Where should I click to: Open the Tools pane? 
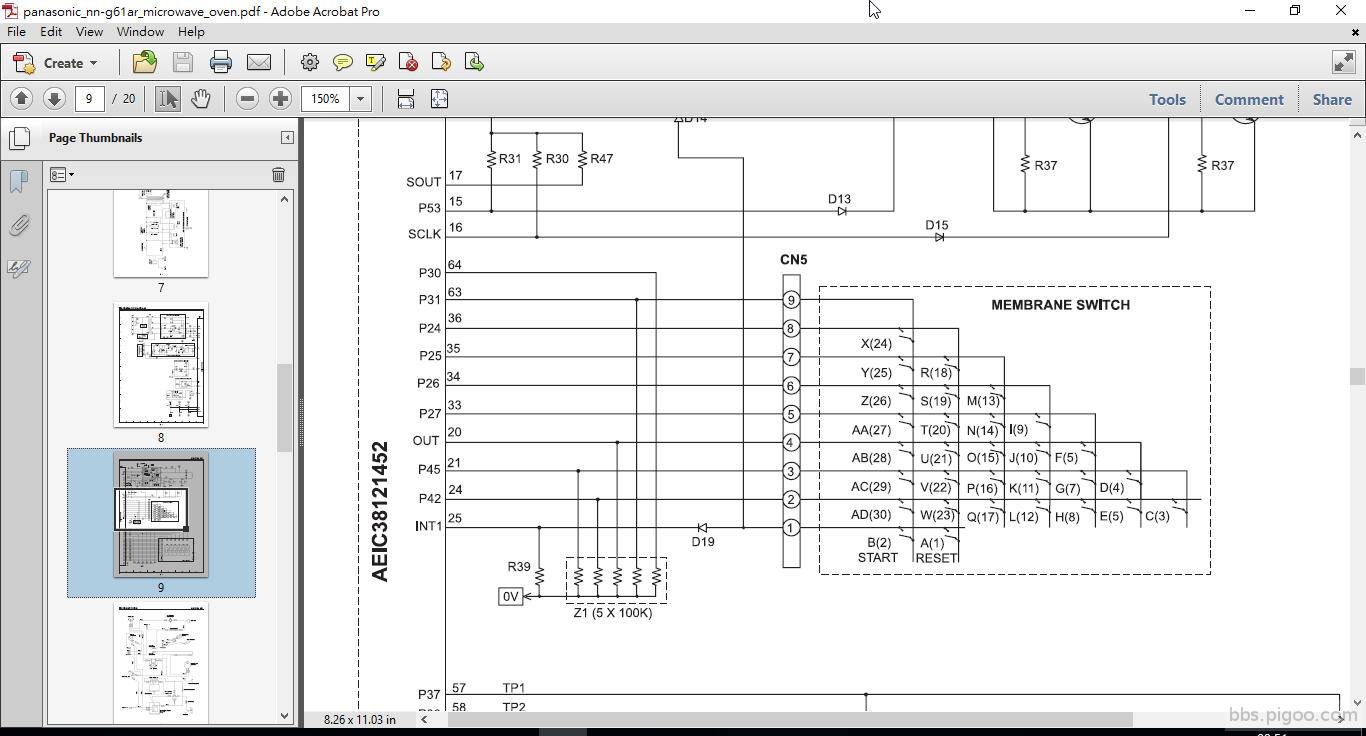(1167, 99)
